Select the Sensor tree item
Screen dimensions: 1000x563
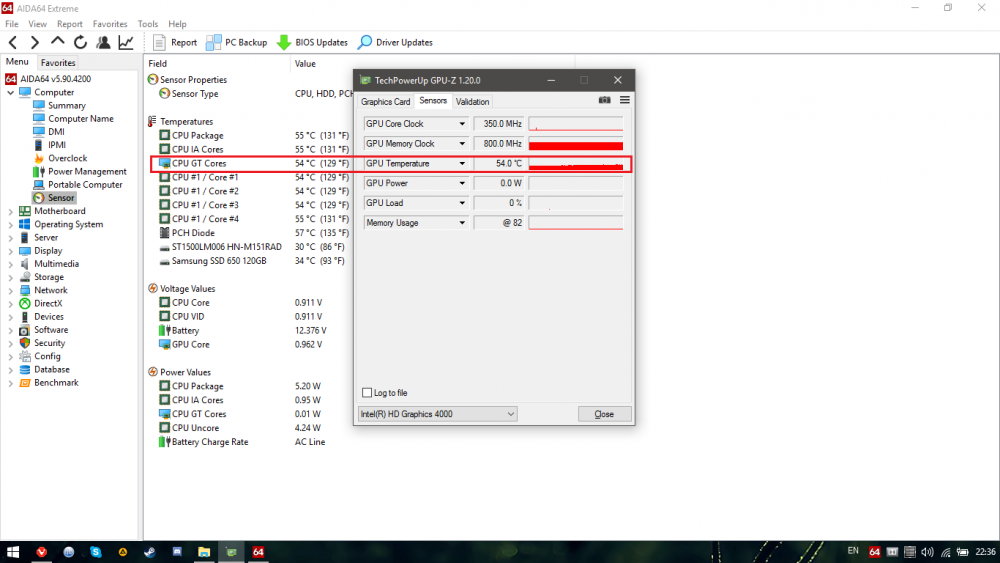pos(61,198)
